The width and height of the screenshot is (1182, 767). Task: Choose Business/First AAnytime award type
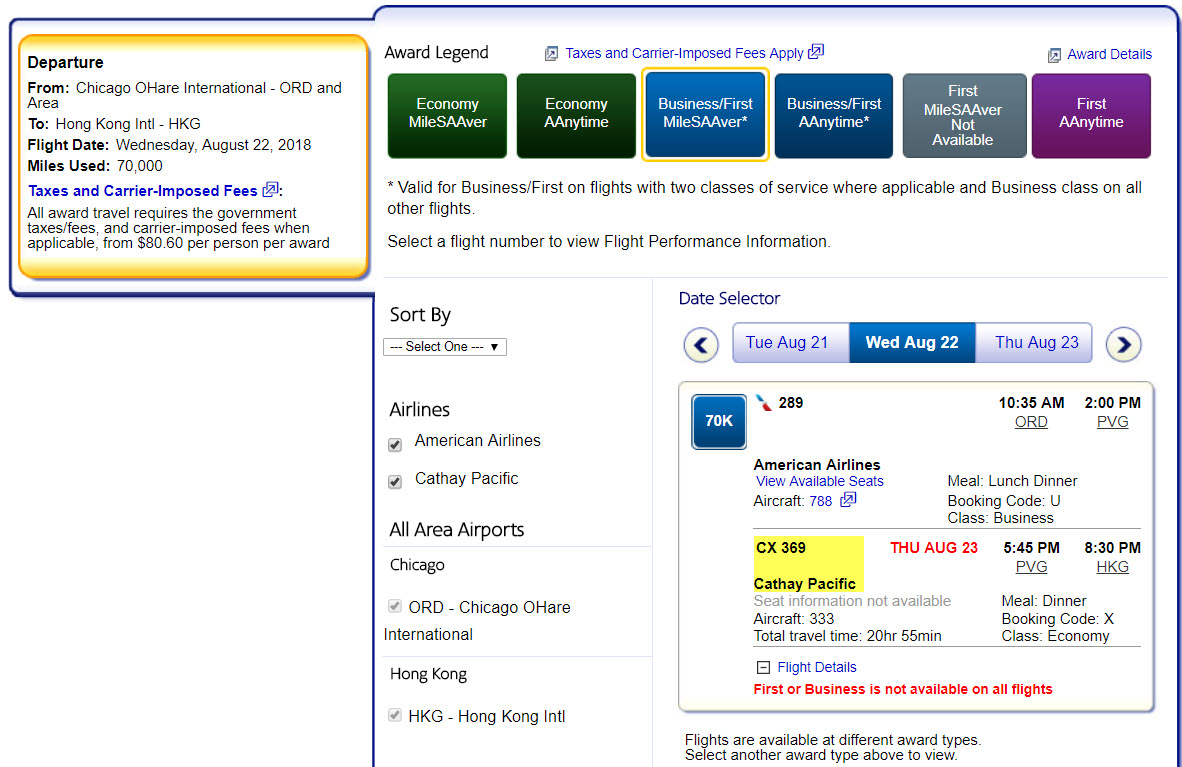(x=834, y=115)
